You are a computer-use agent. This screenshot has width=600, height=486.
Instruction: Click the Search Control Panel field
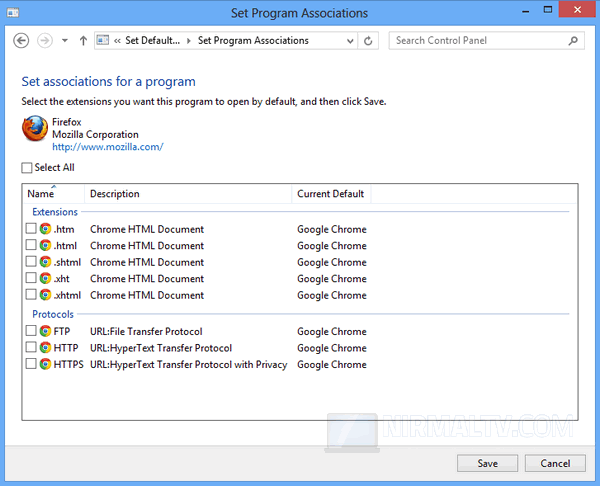click(x=486, y=41)
